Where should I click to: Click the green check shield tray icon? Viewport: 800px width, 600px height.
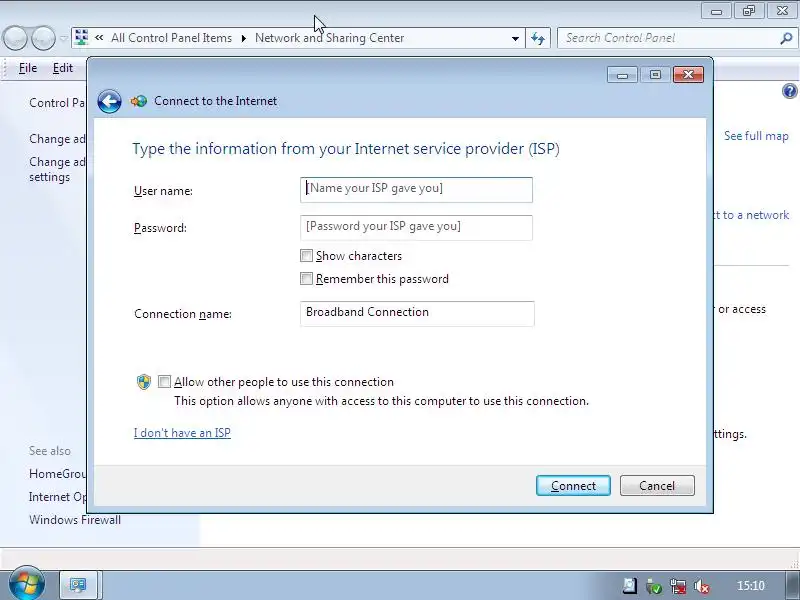click(654, 586)
